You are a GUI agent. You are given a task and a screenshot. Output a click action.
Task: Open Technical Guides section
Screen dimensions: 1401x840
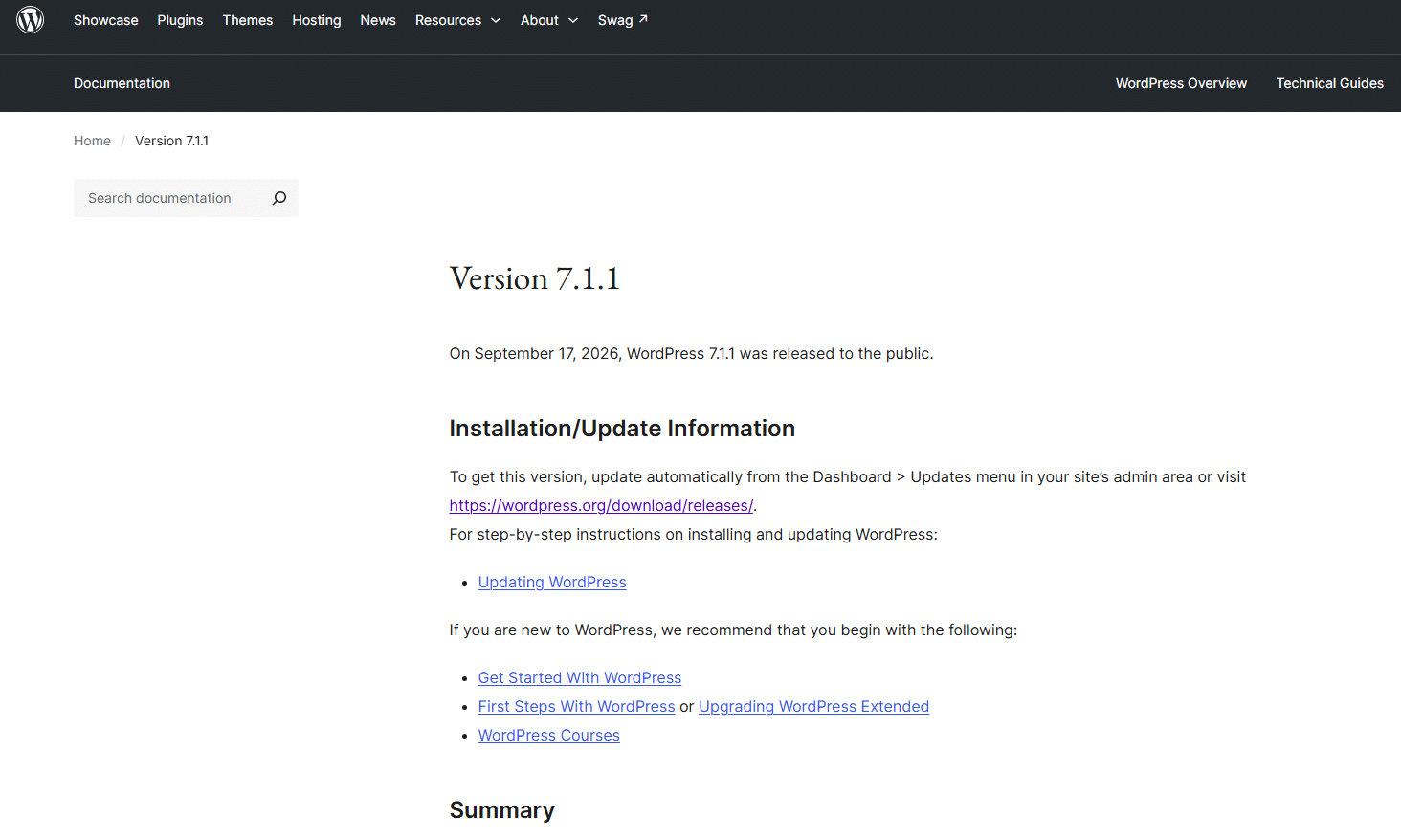pyautogui.click(x=1329, y=83)
